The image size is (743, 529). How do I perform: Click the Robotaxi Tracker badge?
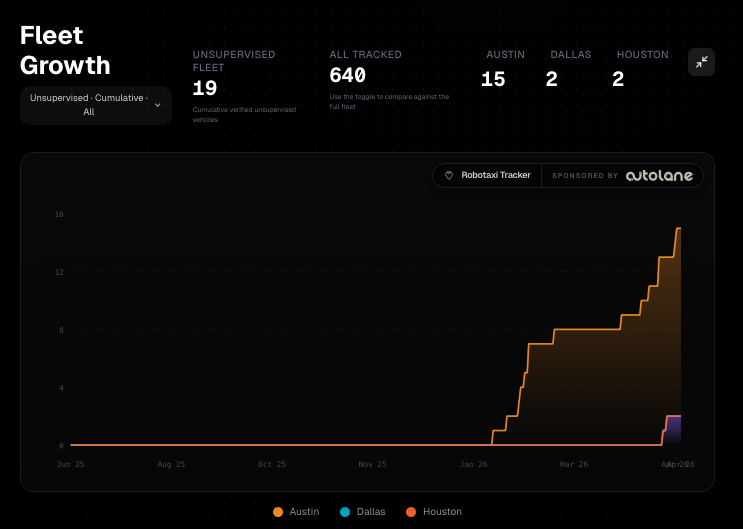coord(487,175)
